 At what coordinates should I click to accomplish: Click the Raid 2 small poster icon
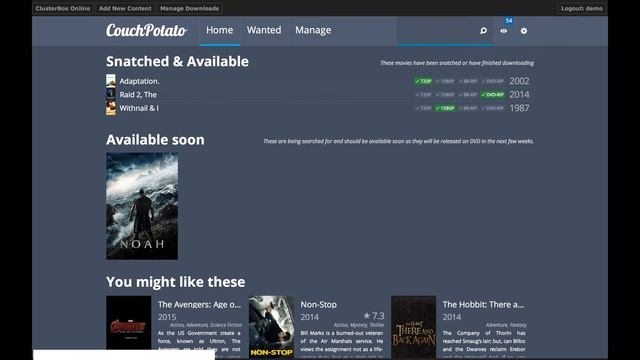click(x=111, y=94)
